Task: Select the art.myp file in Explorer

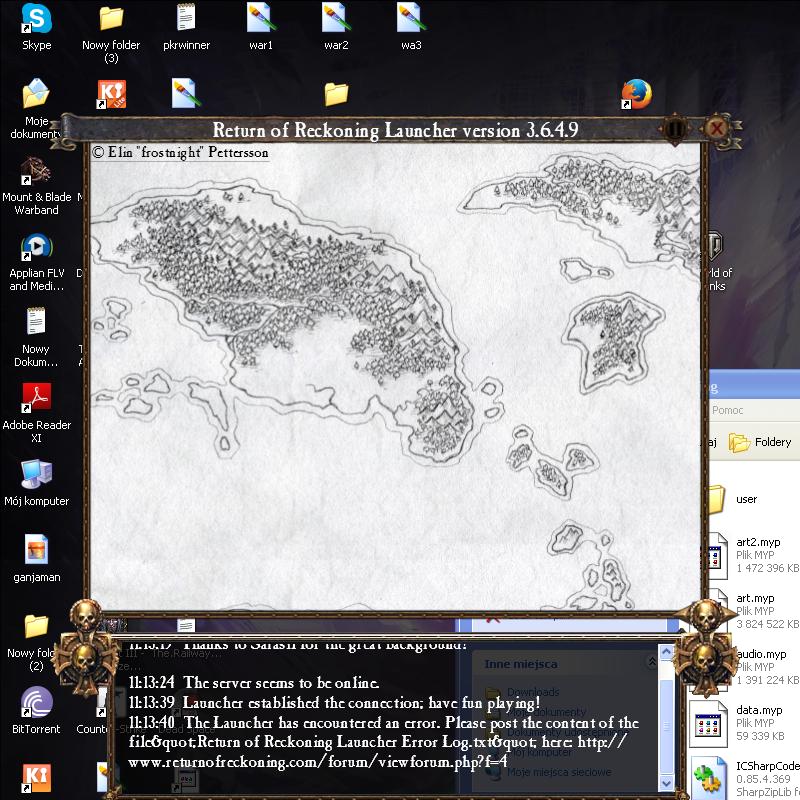Action: pyautogui.click(x=754, y=611)
